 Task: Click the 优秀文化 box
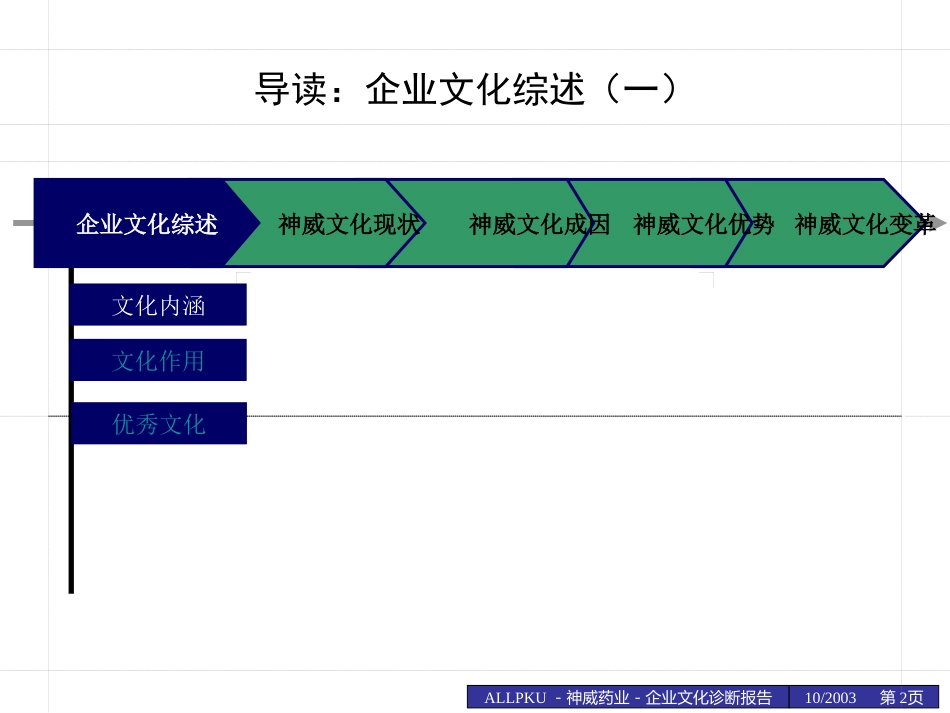tap(159, 423)
